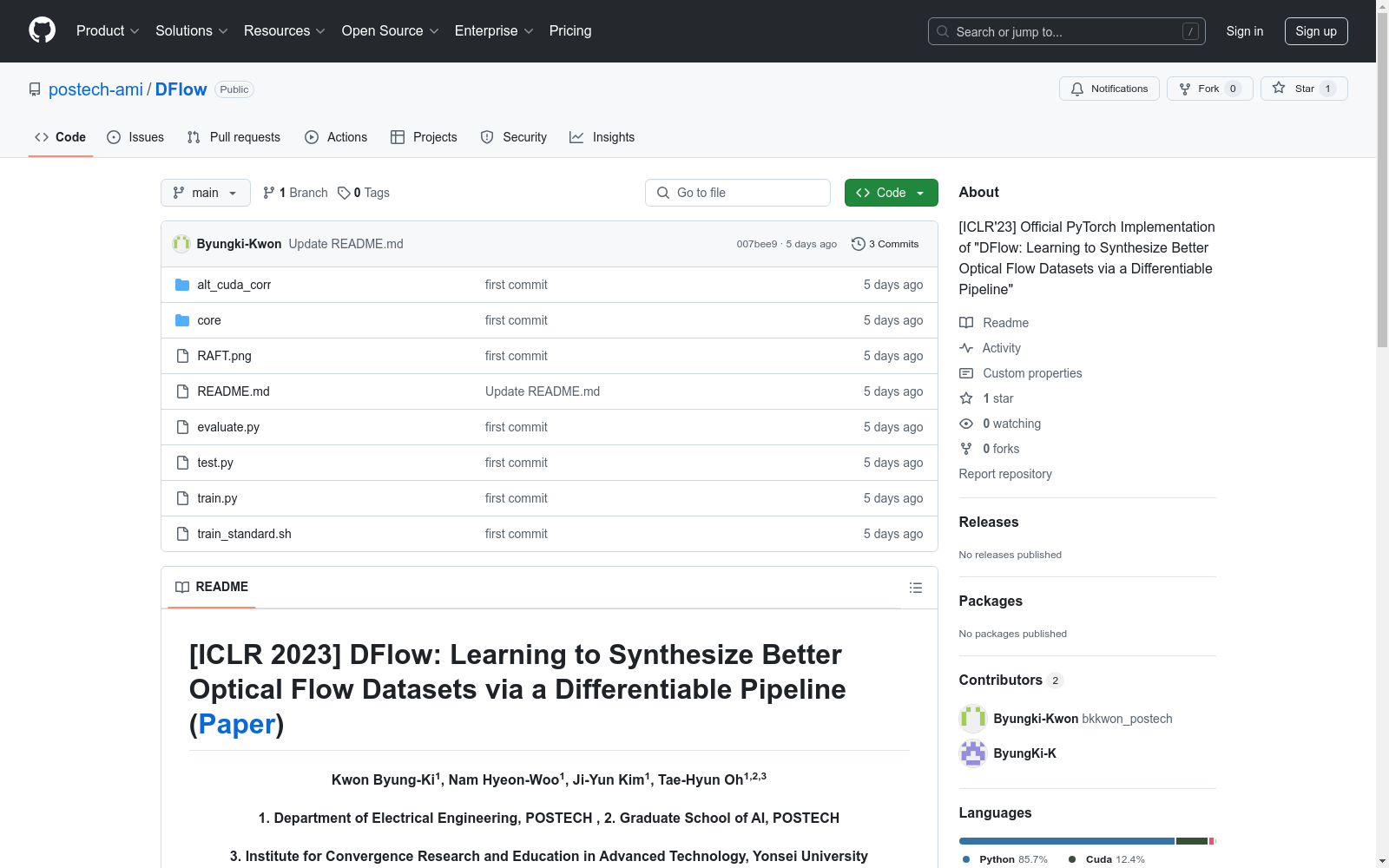Click Byungki-Kwon avatar in Contributors
The image size is (1389, 868).
coord(973,719)
